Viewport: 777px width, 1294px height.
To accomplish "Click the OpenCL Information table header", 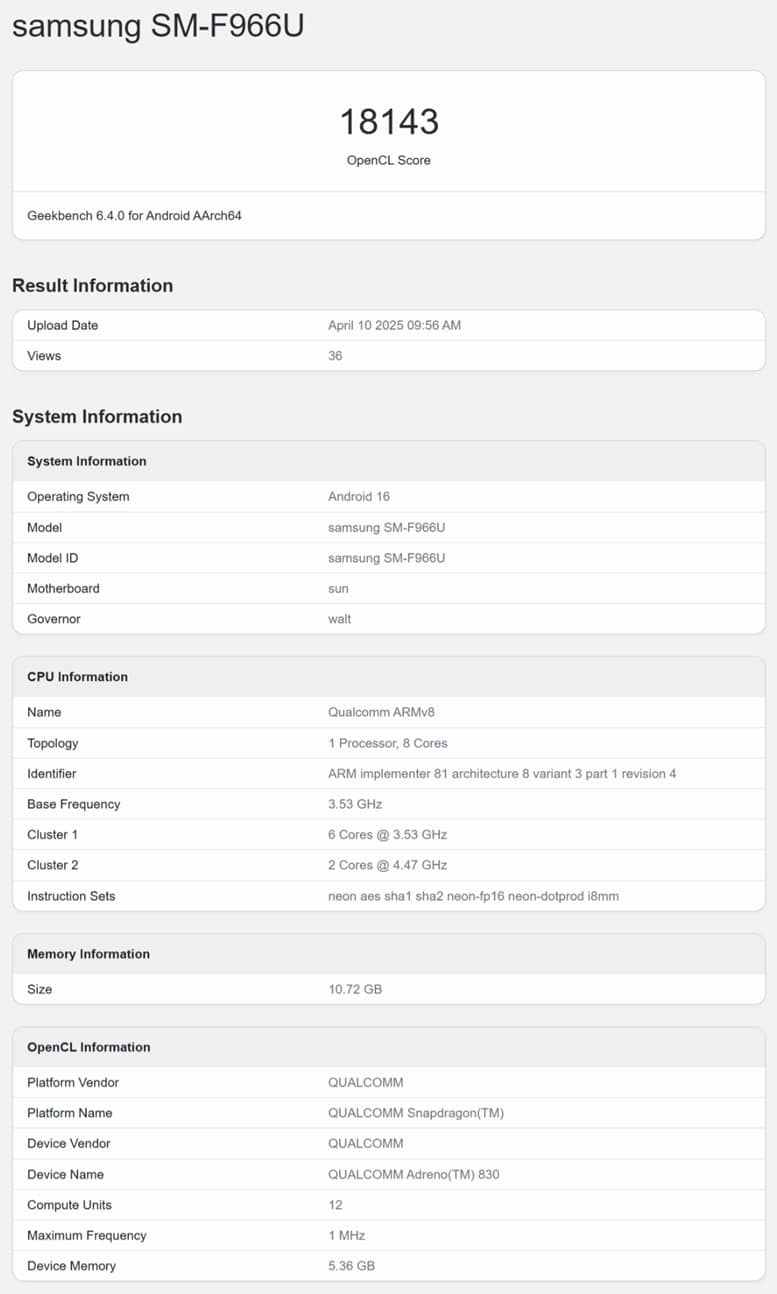I will 89,1047.
